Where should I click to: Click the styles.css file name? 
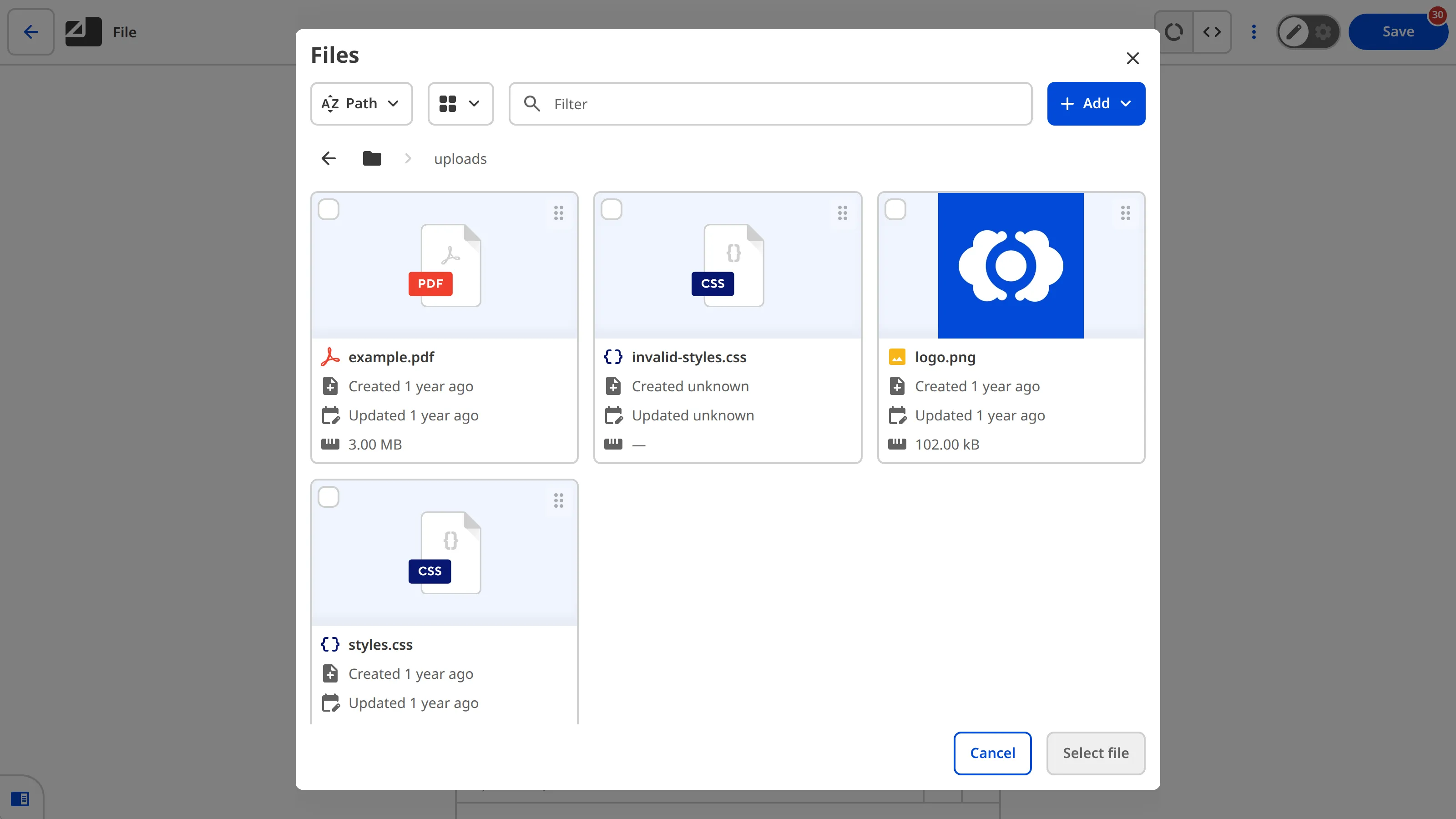[x=380, y=645]
